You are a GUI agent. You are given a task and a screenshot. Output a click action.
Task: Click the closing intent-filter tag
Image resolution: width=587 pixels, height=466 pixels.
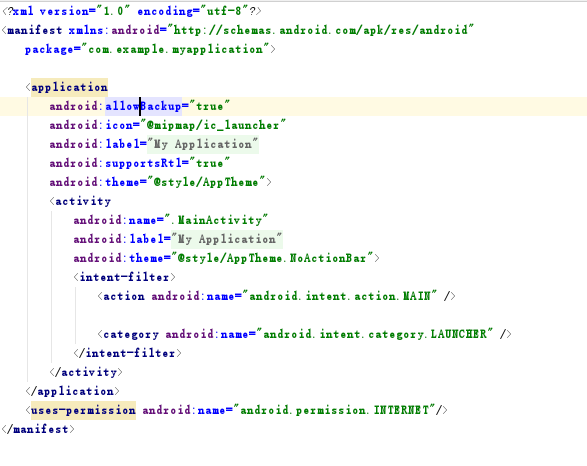[x=128, y=353]
